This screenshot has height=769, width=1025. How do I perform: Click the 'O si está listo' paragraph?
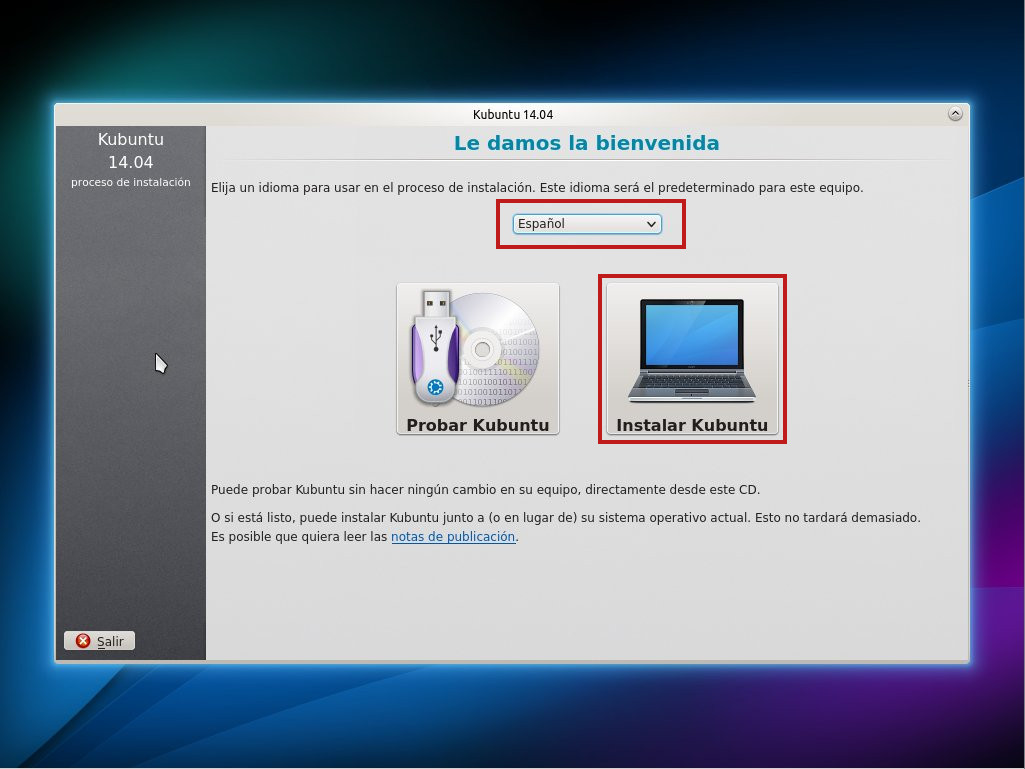(x=565, y=527)
